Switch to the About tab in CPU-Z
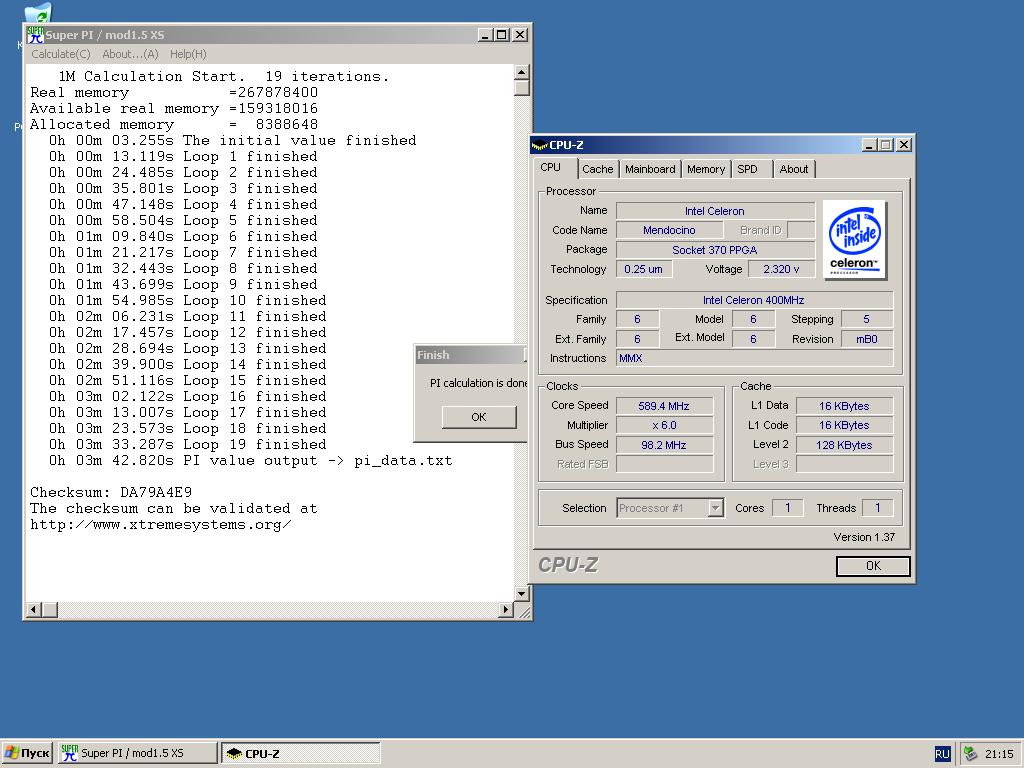This screenshot has height=768, width=1024. pyautogui.click(x=793, y=169)
